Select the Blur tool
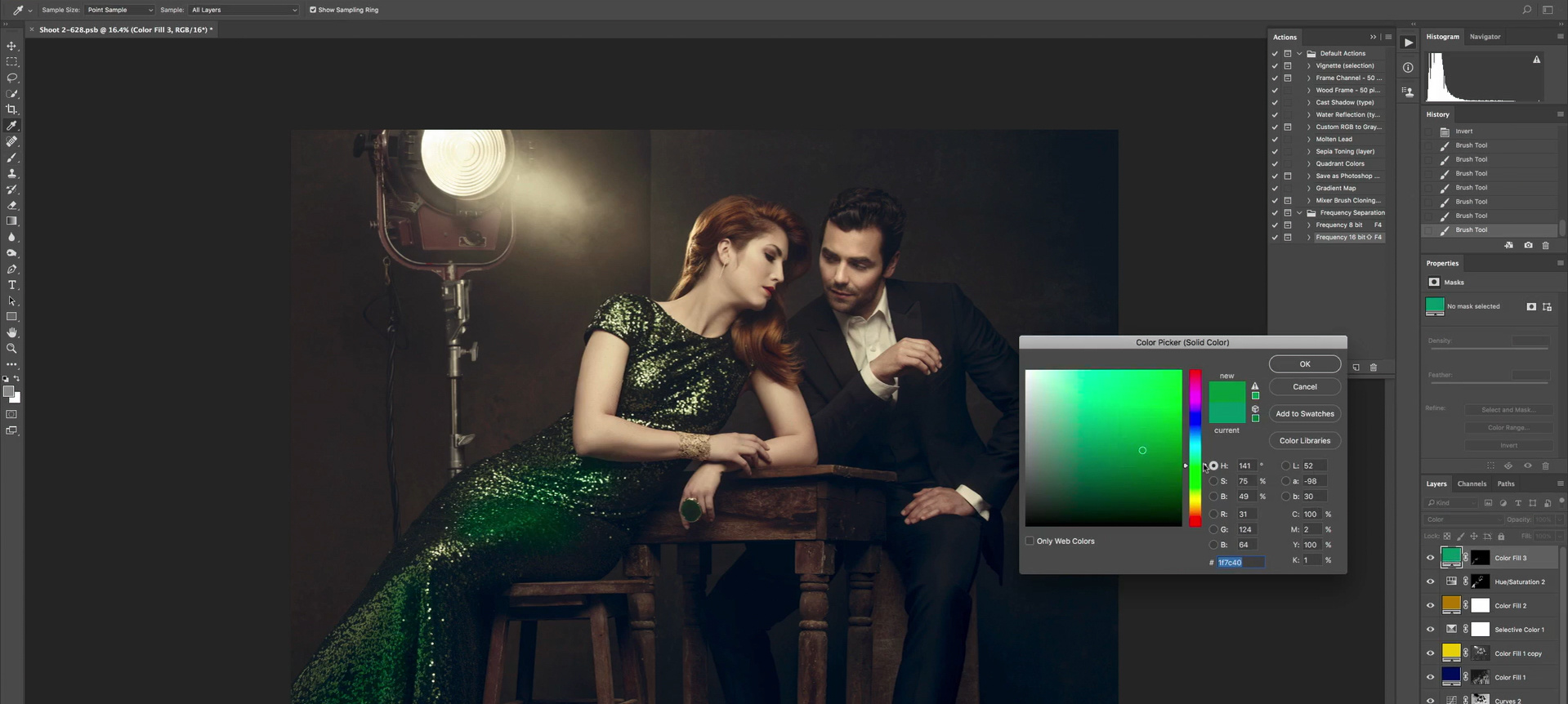This screenshot has height=704, width=1568. click(11, 237)
